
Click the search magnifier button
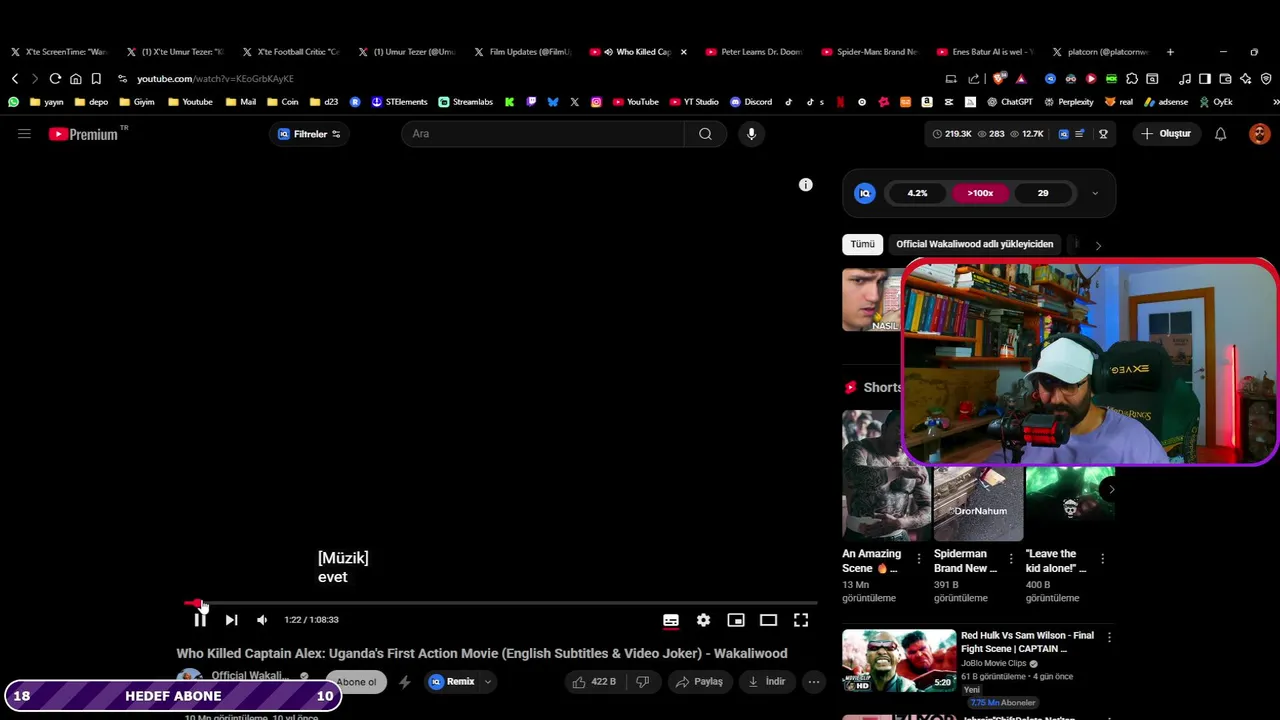705,134
